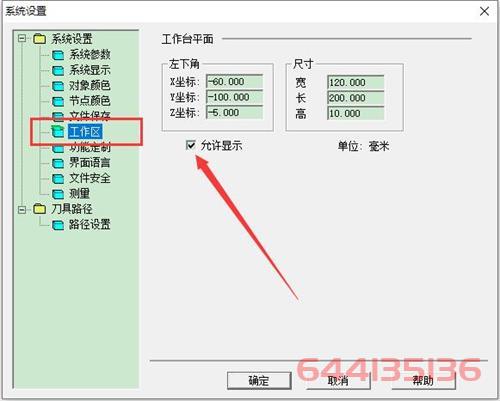Image resolution: width=500 pixels, height=401 pixels.
Task: Click the X坐标 input field
Action: [x=235, y=82]
